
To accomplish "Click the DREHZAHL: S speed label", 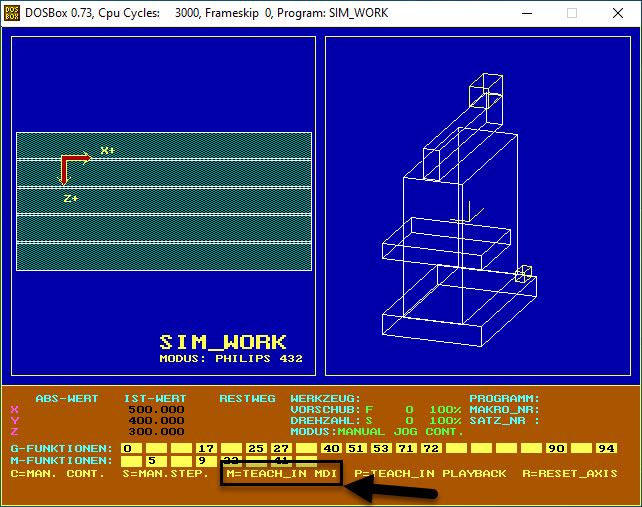I will pyautogui.click(x=332, y=421).
